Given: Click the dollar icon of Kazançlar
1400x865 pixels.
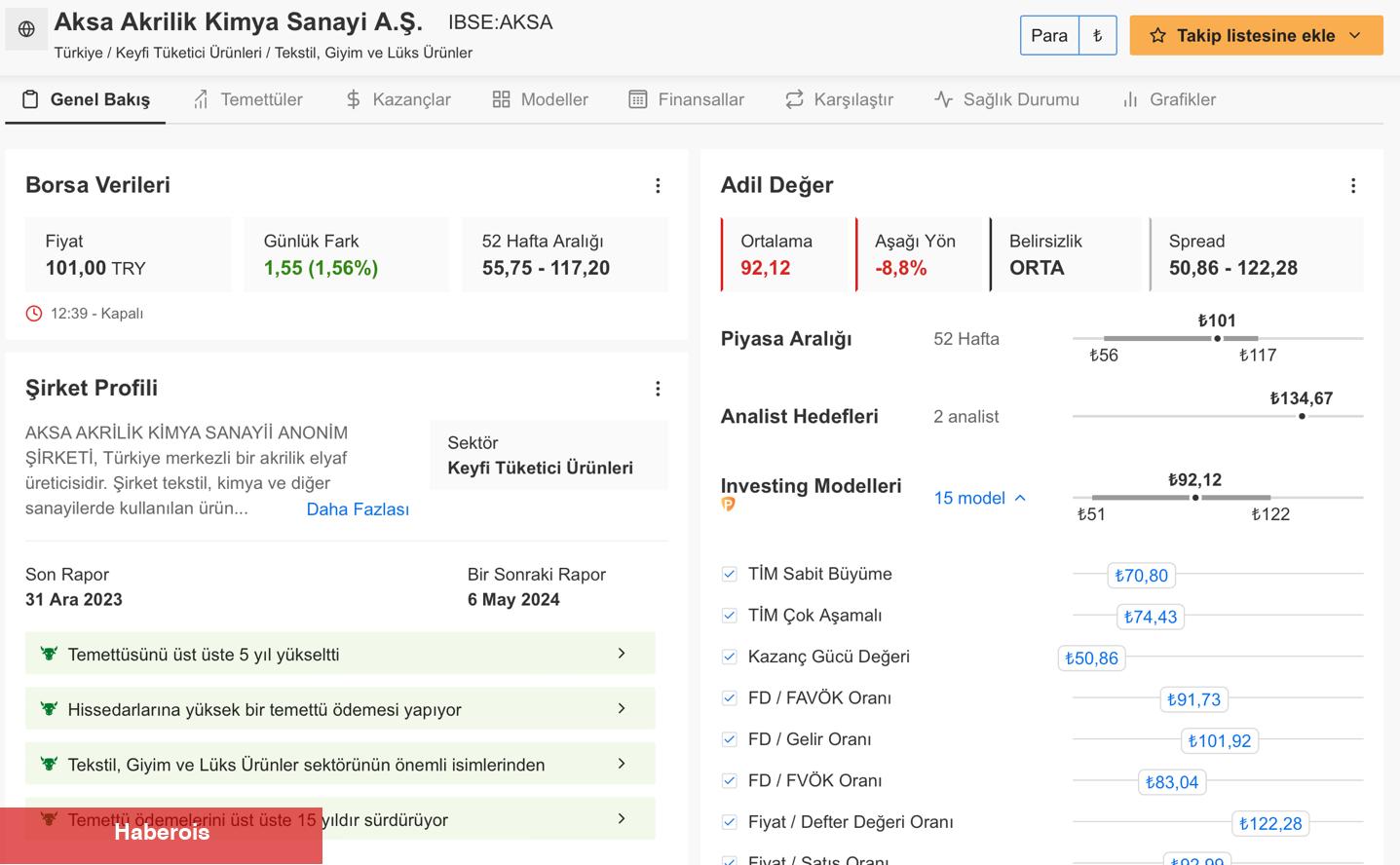Looking at the screenshot, I should pyautogui.click(x=353, y=99).
